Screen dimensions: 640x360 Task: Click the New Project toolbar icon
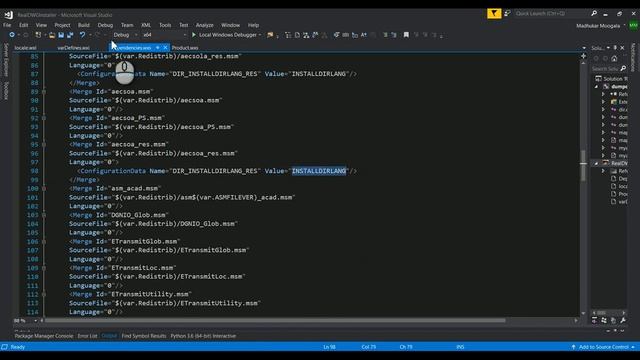[38, 35]
